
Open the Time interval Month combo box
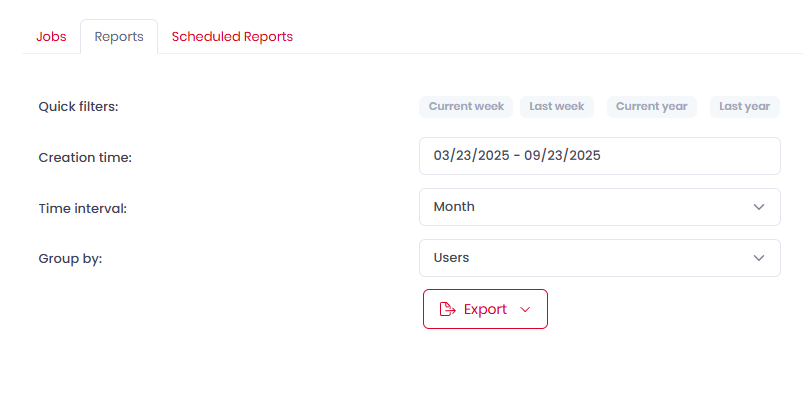coord(598,207)
